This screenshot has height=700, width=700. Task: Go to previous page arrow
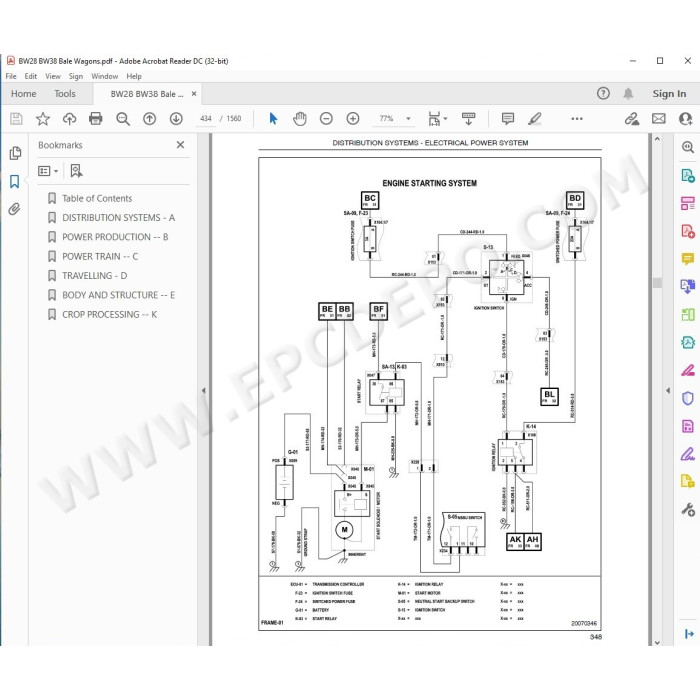150,119
